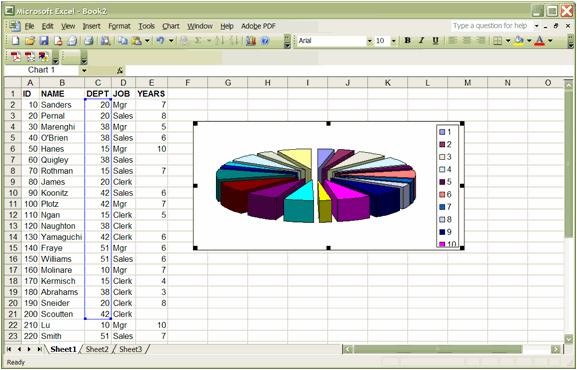
Task: Click the Undo arrow icon
Action: [160, 41]
